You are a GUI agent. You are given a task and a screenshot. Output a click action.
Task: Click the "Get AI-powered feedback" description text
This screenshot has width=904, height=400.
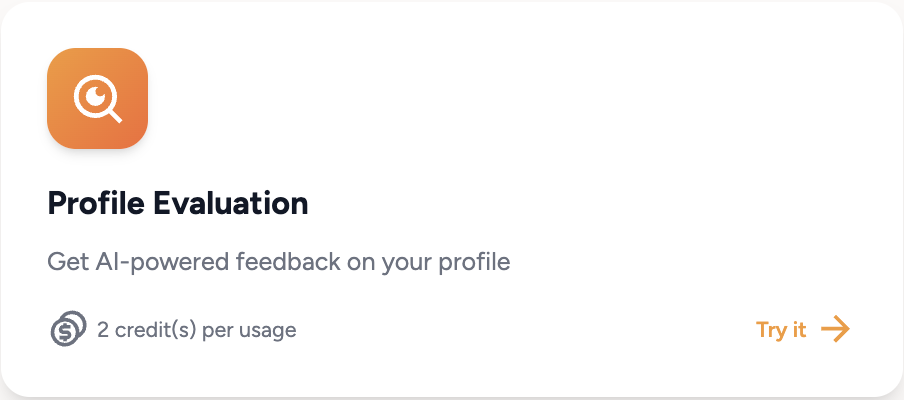click(x=279, y=263)
